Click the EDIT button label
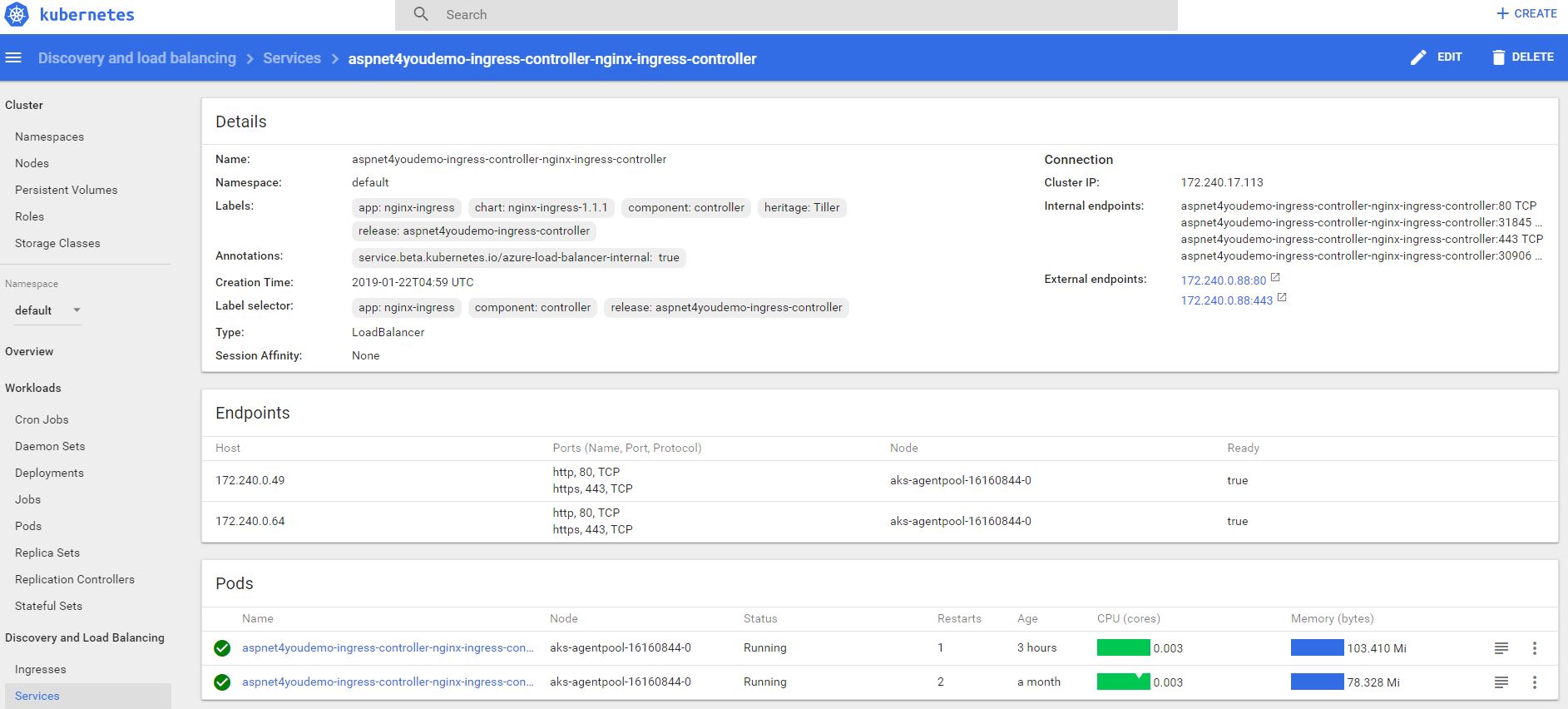Image resolution: width=1568 pixels, height=709 pixels. pyautogui.click(x=1450, y=57)
